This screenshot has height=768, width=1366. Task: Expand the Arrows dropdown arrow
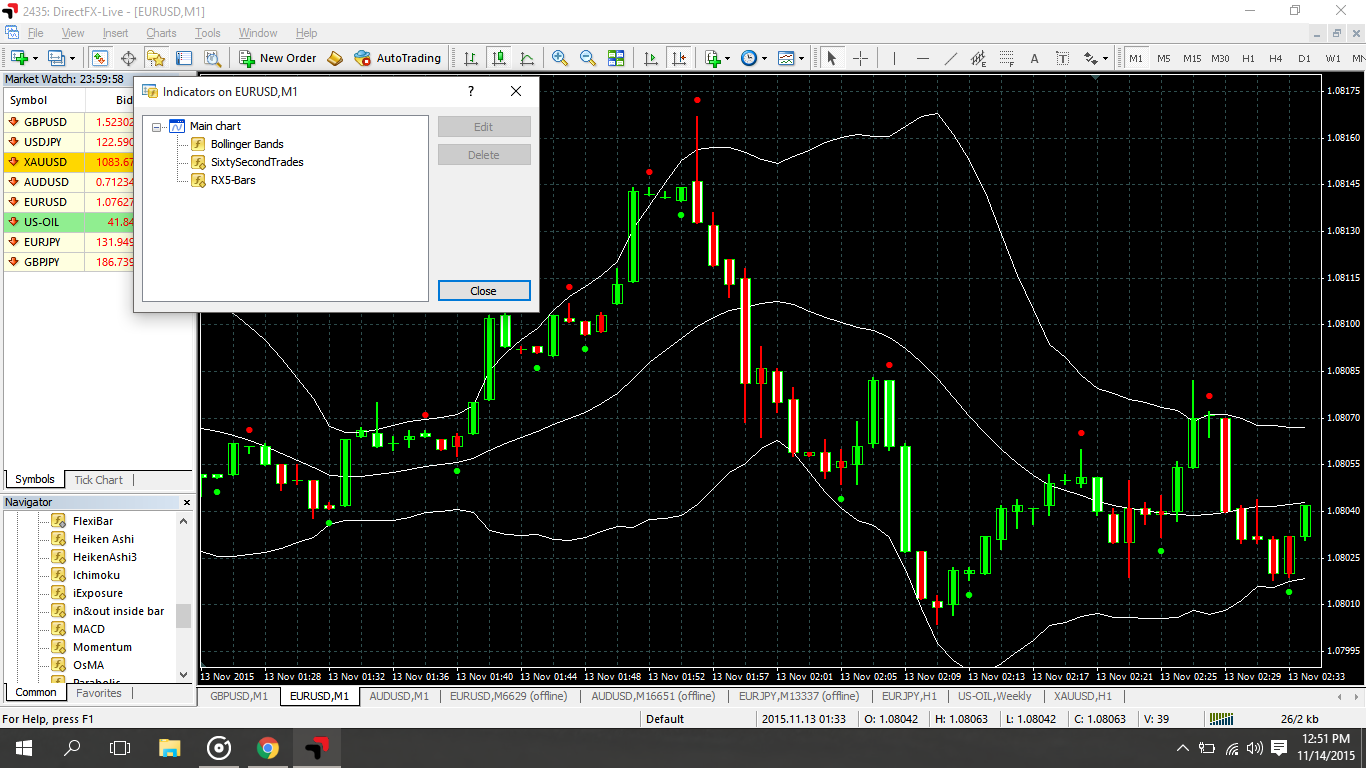(x=1106, y=58)
